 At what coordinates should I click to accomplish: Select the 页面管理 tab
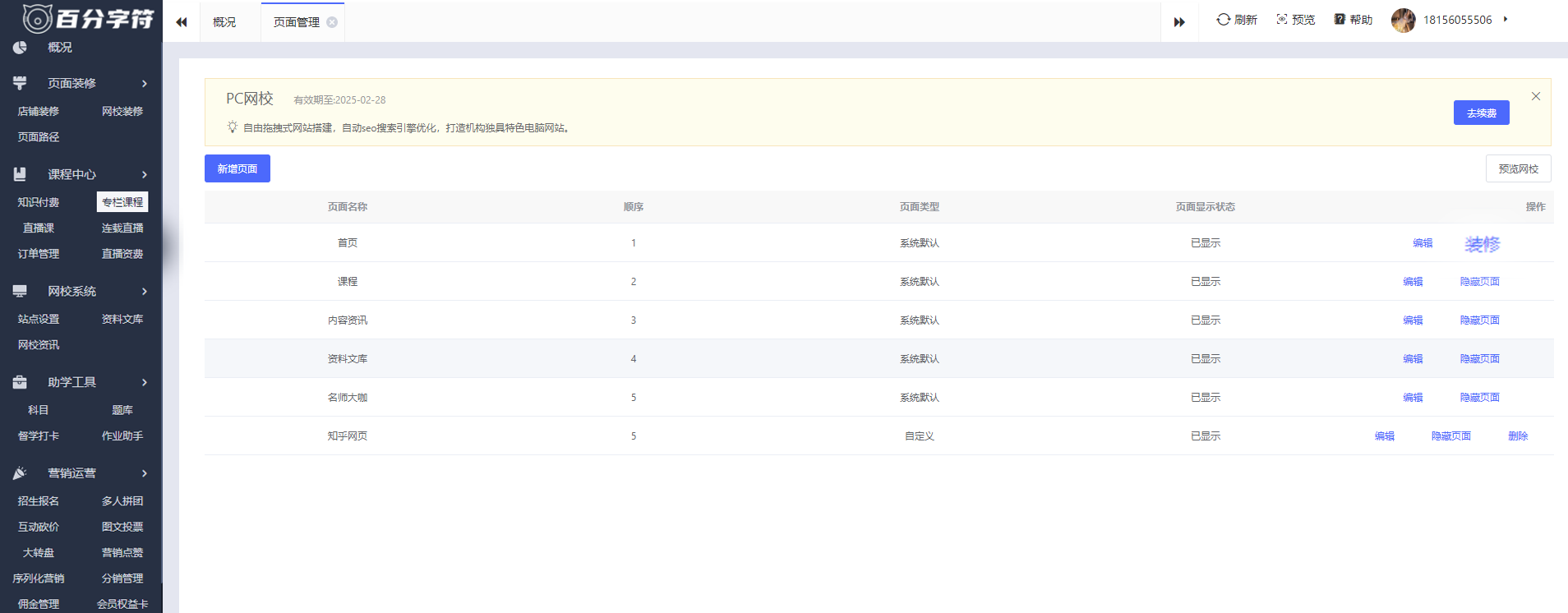[x=297, y=22]
